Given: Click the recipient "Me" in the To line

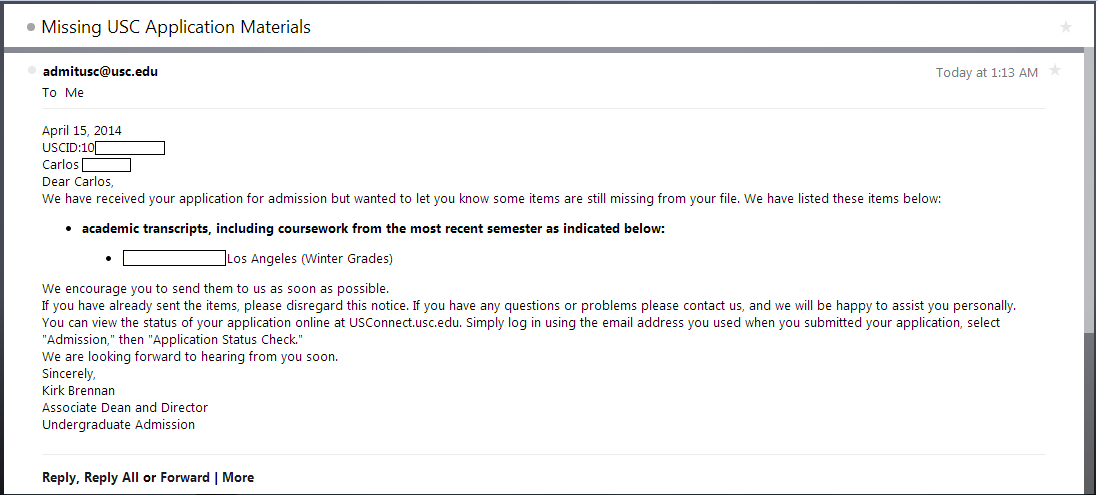Looking at the screenshot, I should pos(75,93).
